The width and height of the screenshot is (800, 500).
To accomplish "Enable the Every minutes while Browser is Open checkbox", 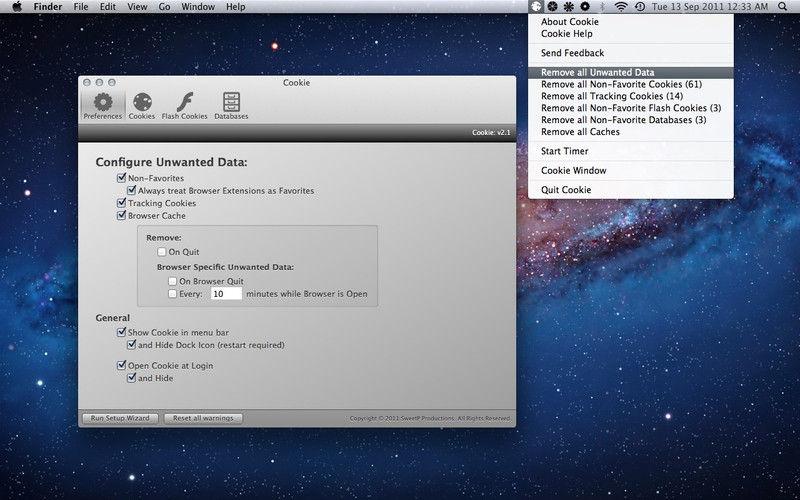I will pyautogui.click(x=172, y=294).
